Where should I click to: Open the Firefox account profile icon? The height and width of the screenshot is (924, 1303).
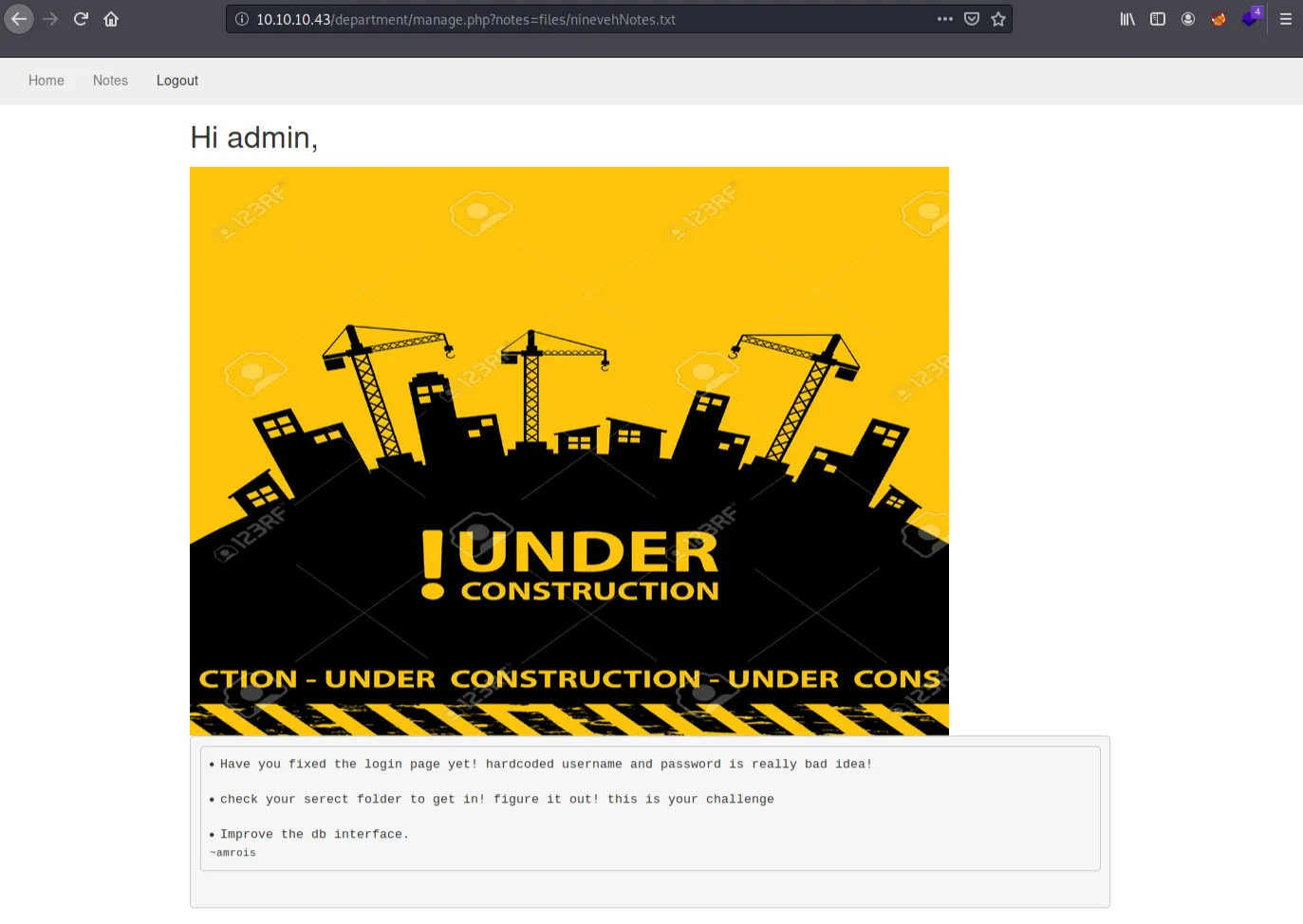point(1188,19)
